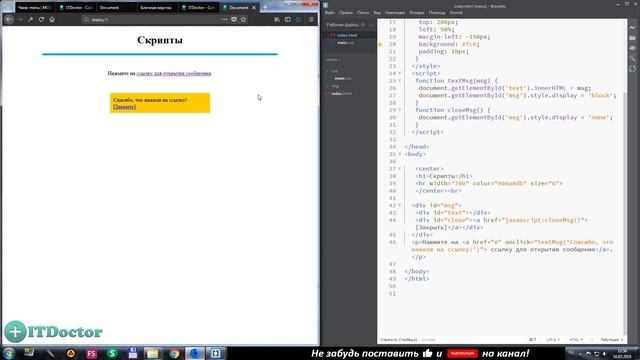
Task: Click the blue sync icon in Brackets right toolbar
Action: pos(632,69)
